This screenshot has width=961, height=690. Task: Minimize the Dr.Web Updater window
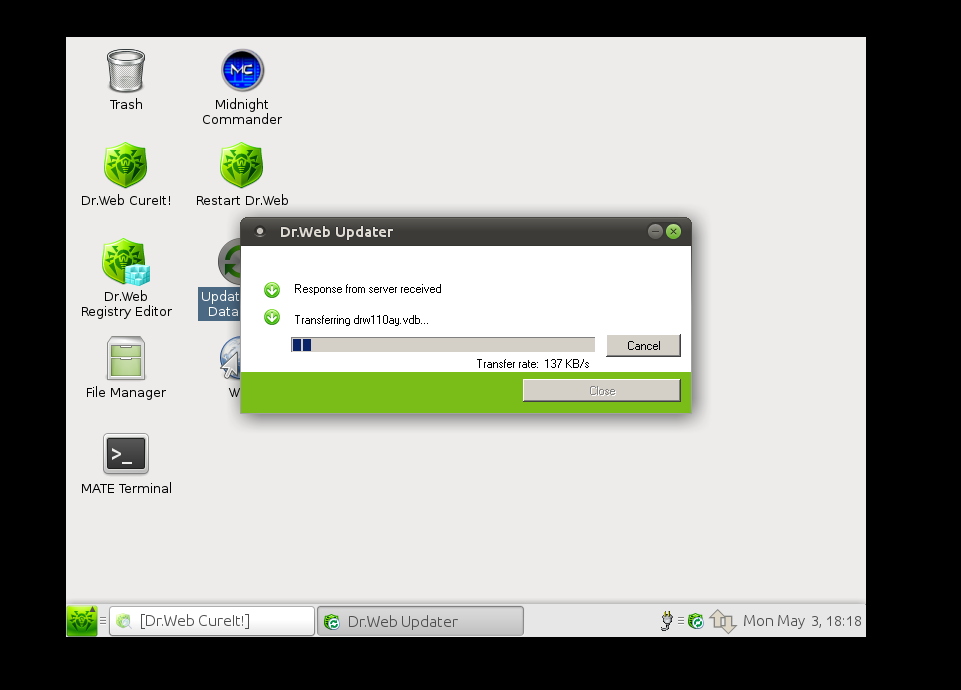click(655, 231)
